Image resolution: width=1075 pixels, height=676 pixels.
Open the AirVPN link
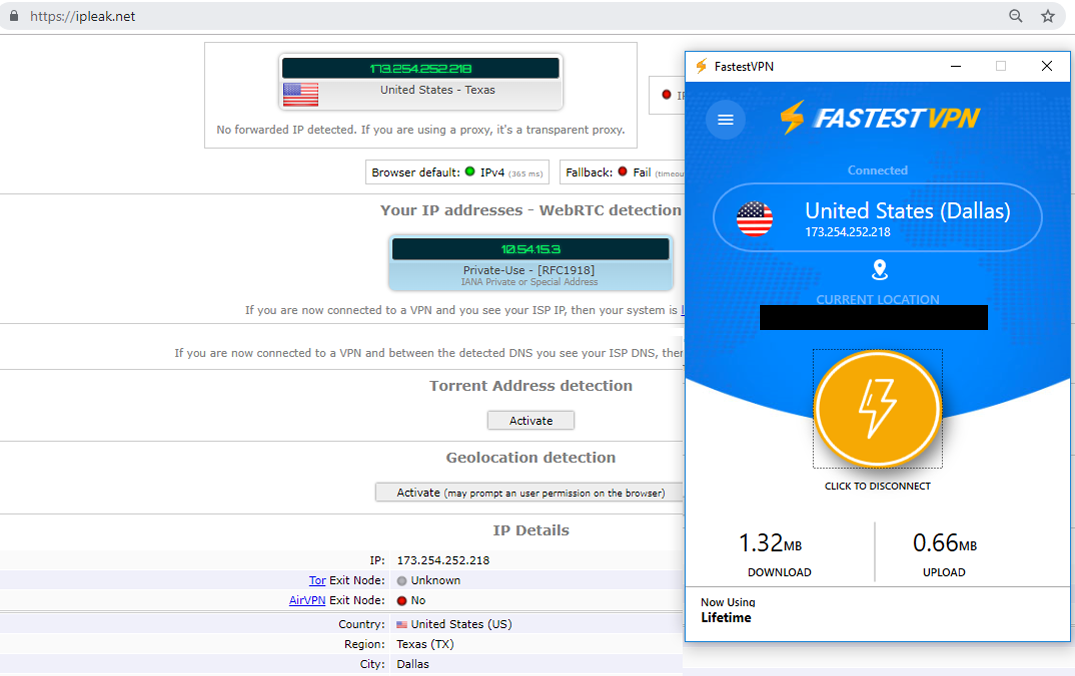point(307,600)
